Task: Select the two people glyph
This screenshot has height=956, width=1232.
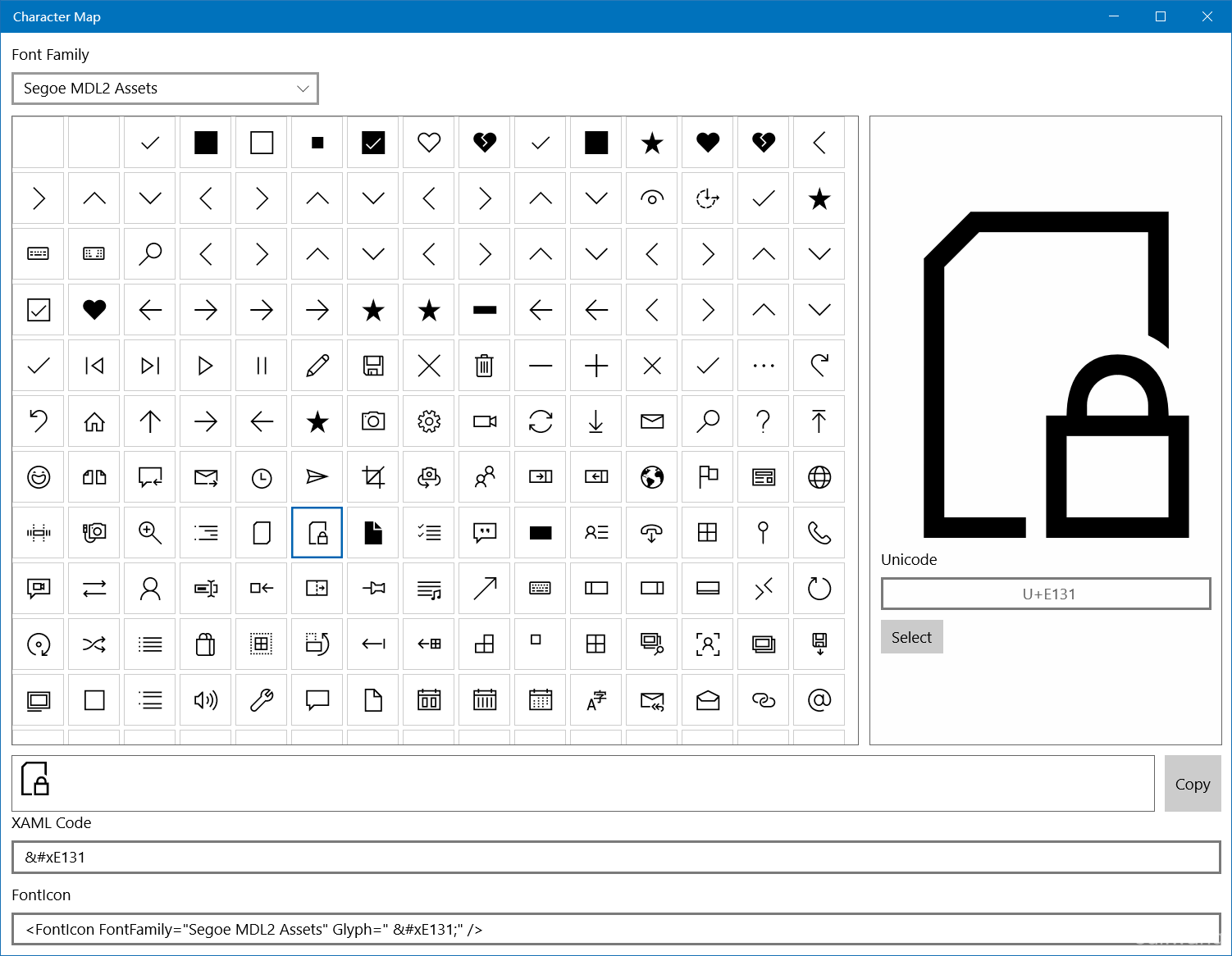Action: pos(485,477)
